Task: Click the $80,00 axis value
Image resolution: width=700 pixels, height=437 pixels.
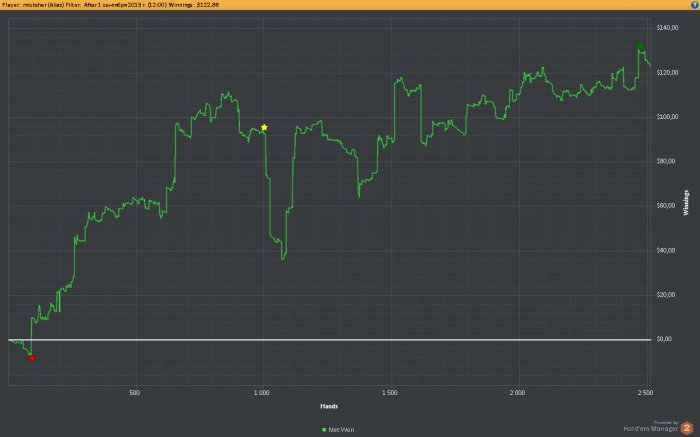Action: coord(666,161)
